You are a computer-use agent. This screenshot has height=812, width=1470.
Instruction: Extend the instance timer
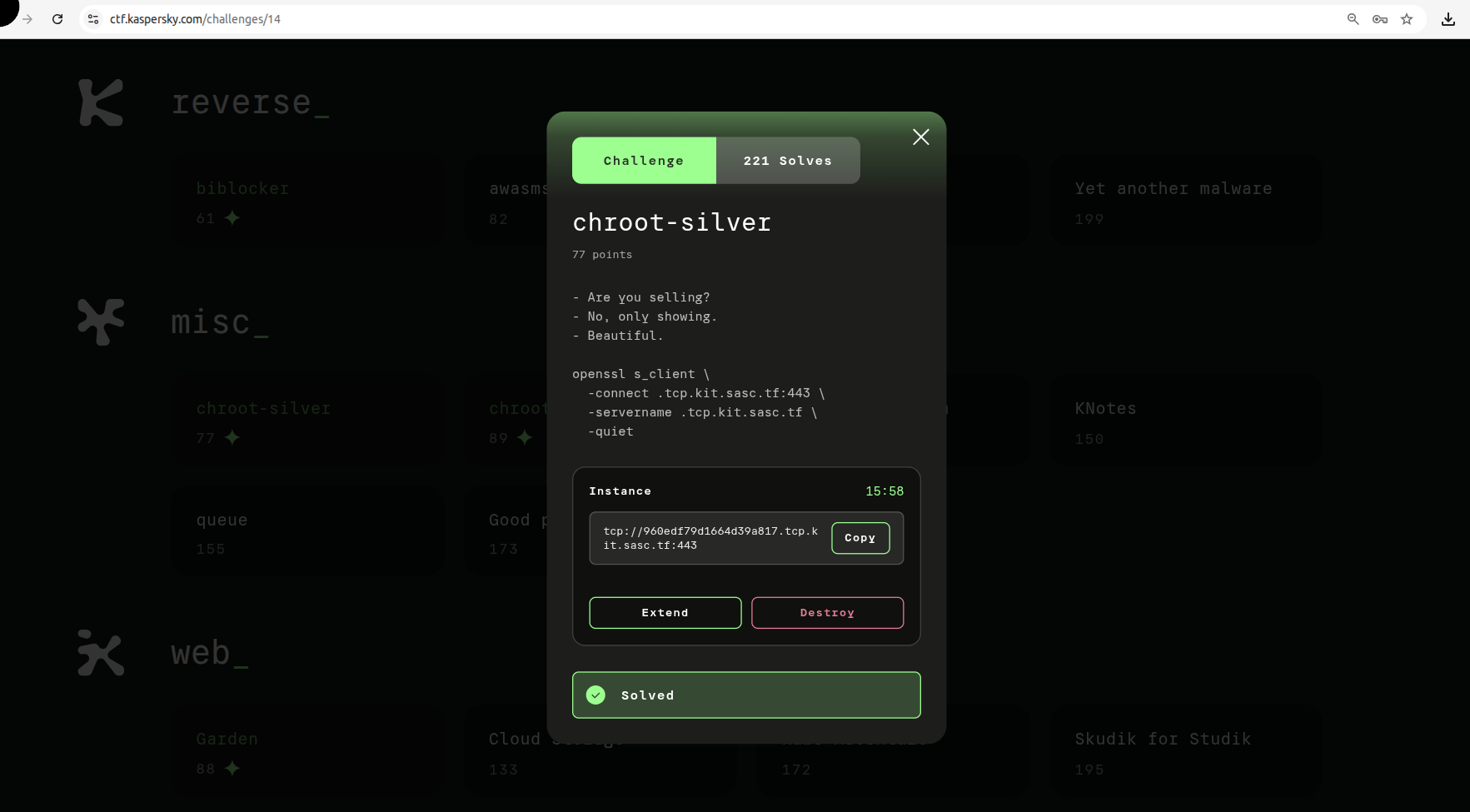coord(665,613)
